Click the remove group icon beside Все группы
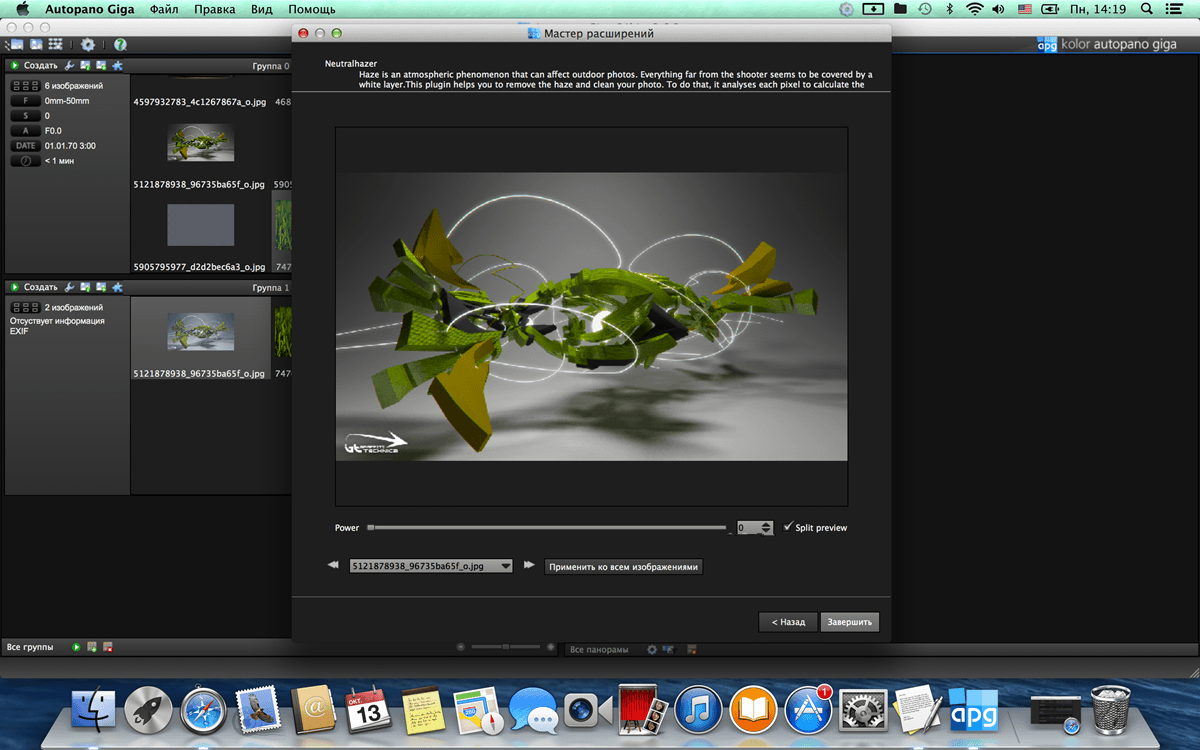The height and width of the screenshot is (750, 1200). (x=108, y=648)
